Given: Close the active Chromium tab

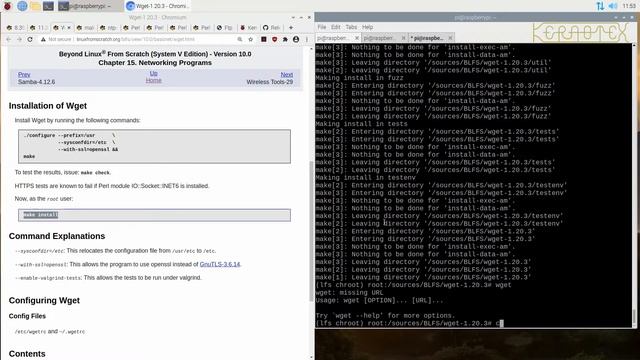Looking at the screenshot, I should tap(69, 28).
